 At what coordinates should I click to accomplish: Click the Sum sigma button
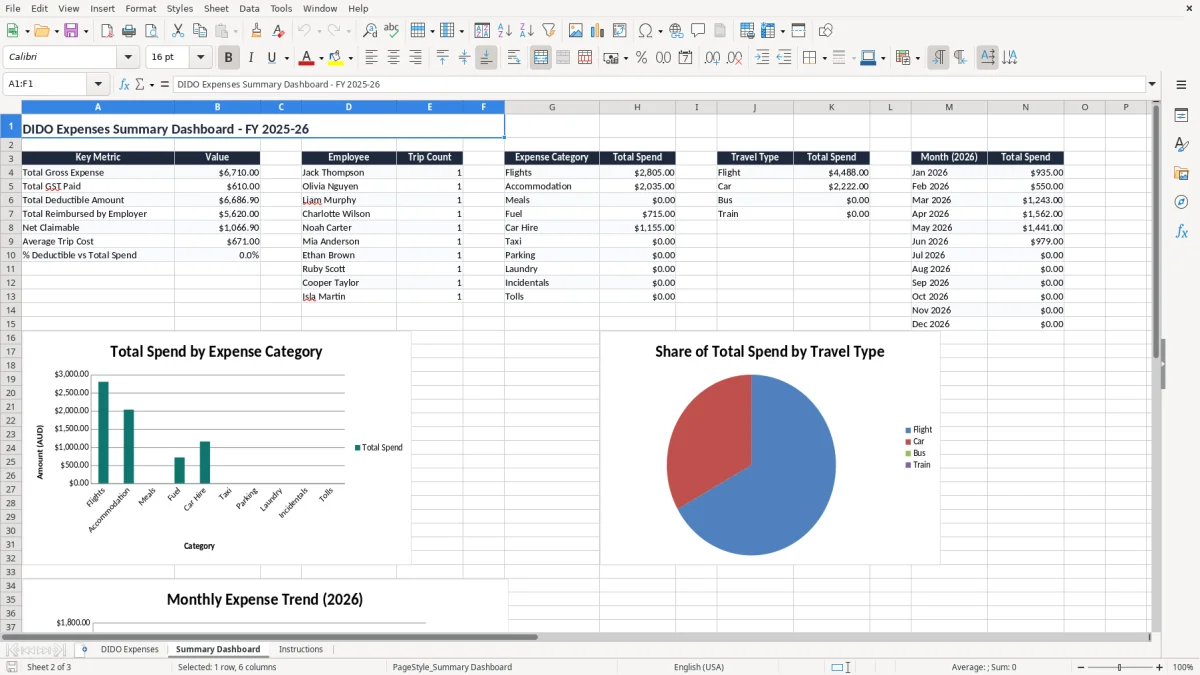pos(140,85)
